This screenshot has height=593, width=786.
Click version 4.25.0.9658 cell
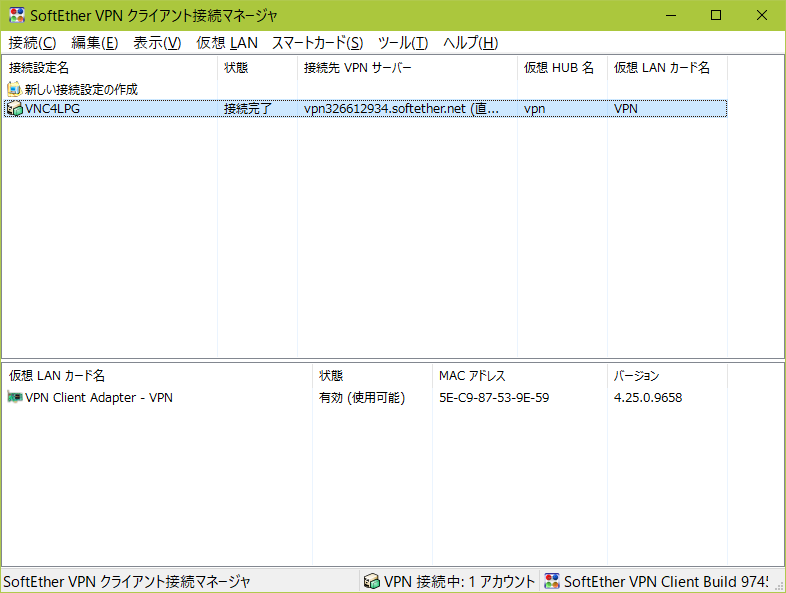pyautogui.click(x=648, y=398)
